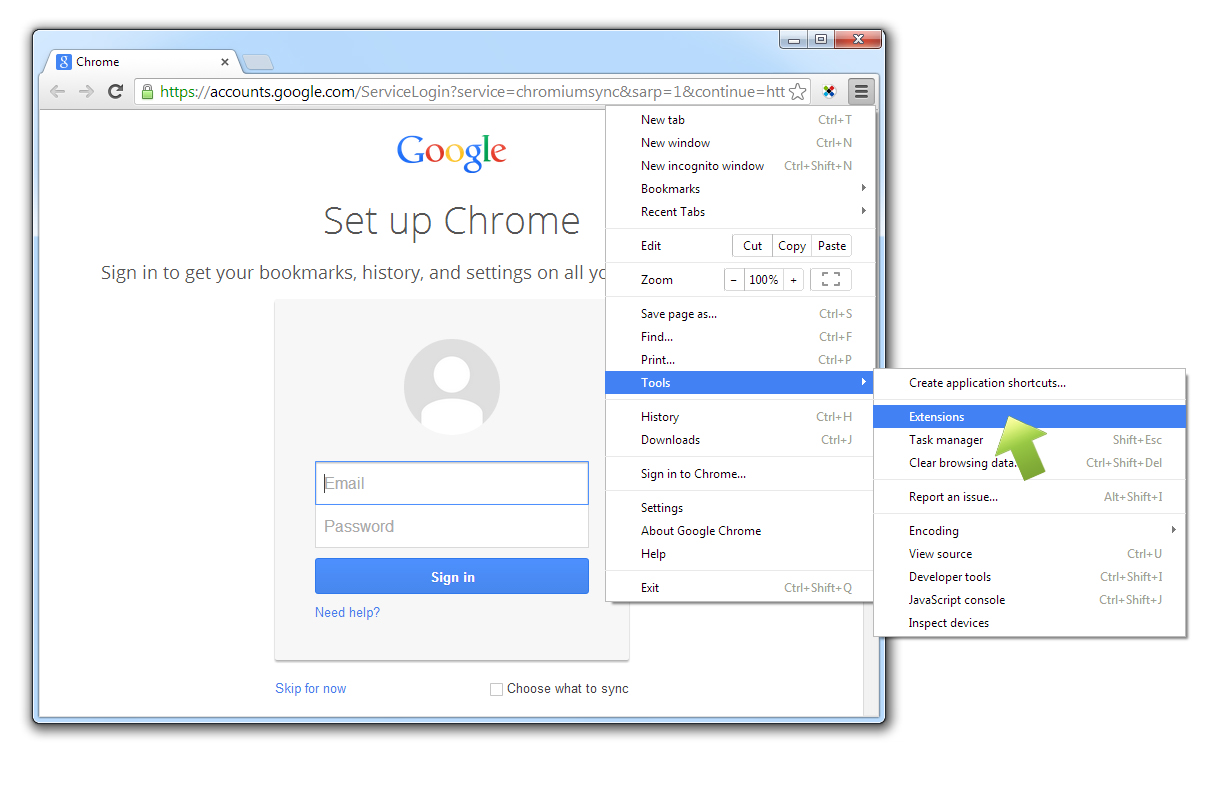1208x792 pixels.
Task: Expand the Encoding submenu arrow
Action: pyautogui.click(x=1174, y=530)
